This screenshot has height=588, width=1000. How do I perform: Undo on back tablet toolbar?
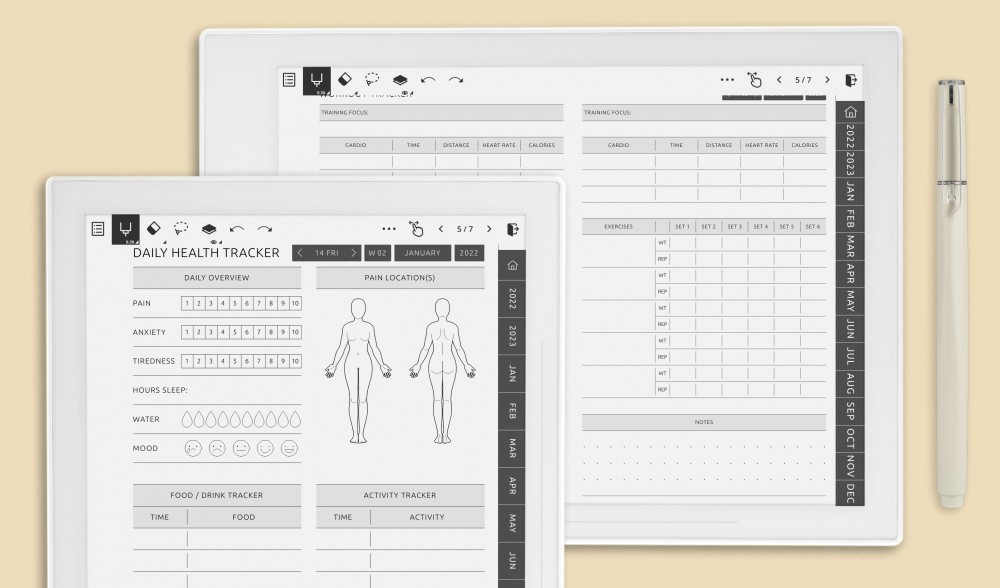pos(428,80)
